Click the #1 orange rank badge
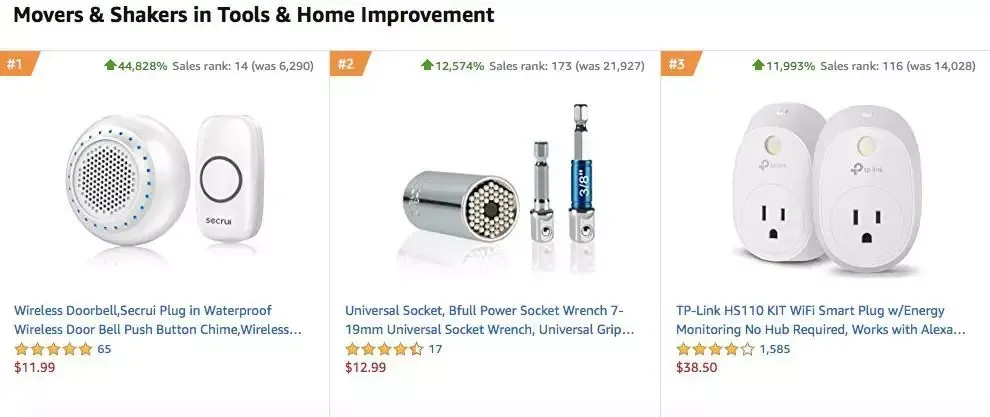The width and height of the screenshot is (990, 417). (x=18, y=64)
